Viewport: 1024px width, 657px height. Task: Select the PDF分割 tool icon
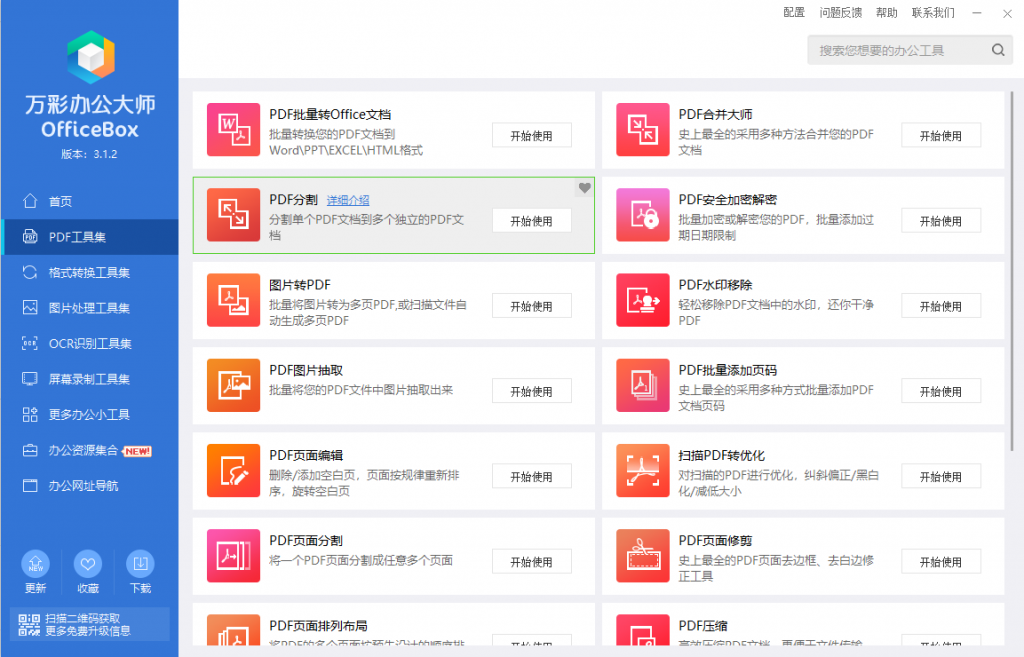click(233, 215)
